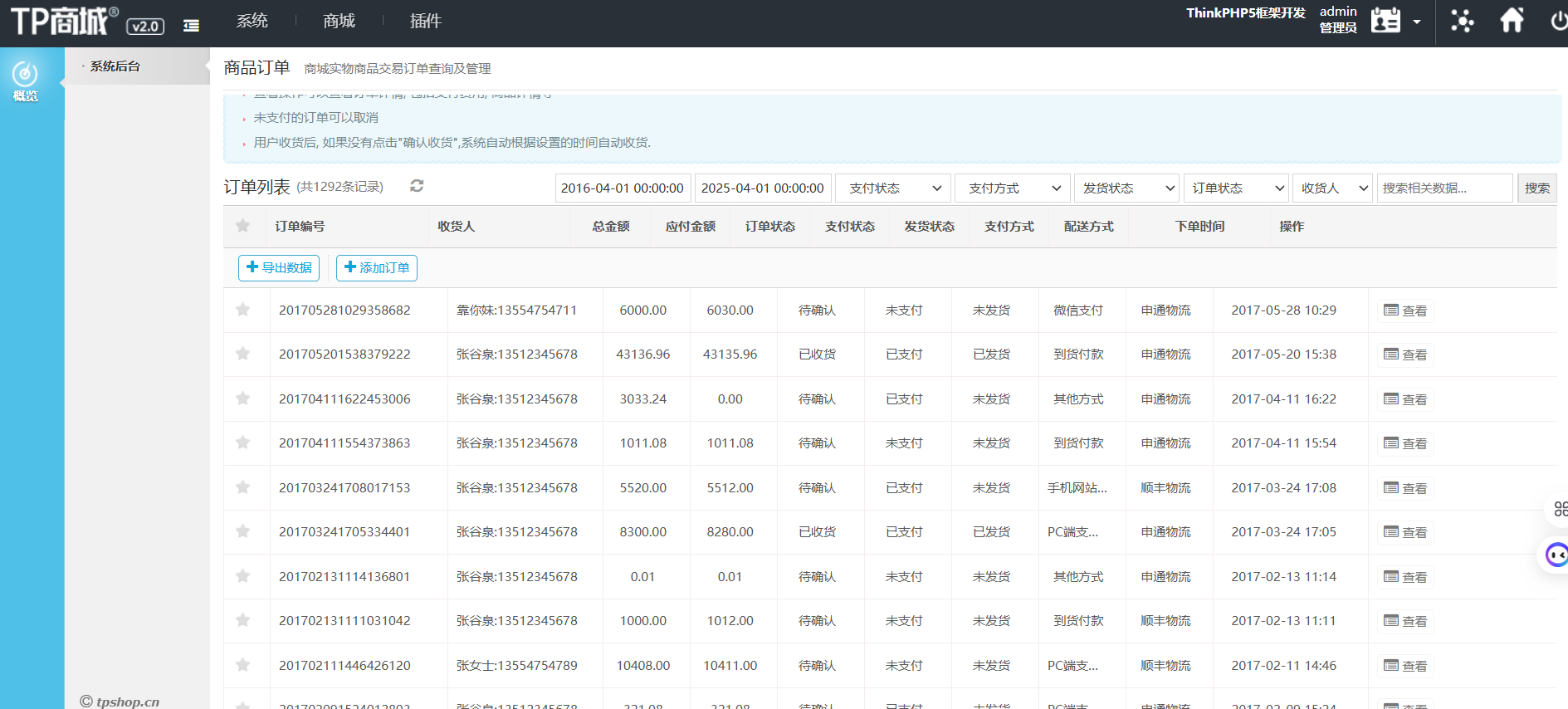Image resolution: width=1568 pixels, height=709 pixels.
Task: Click the 43136.96 total amount cell
Action: tap(643, 354)
